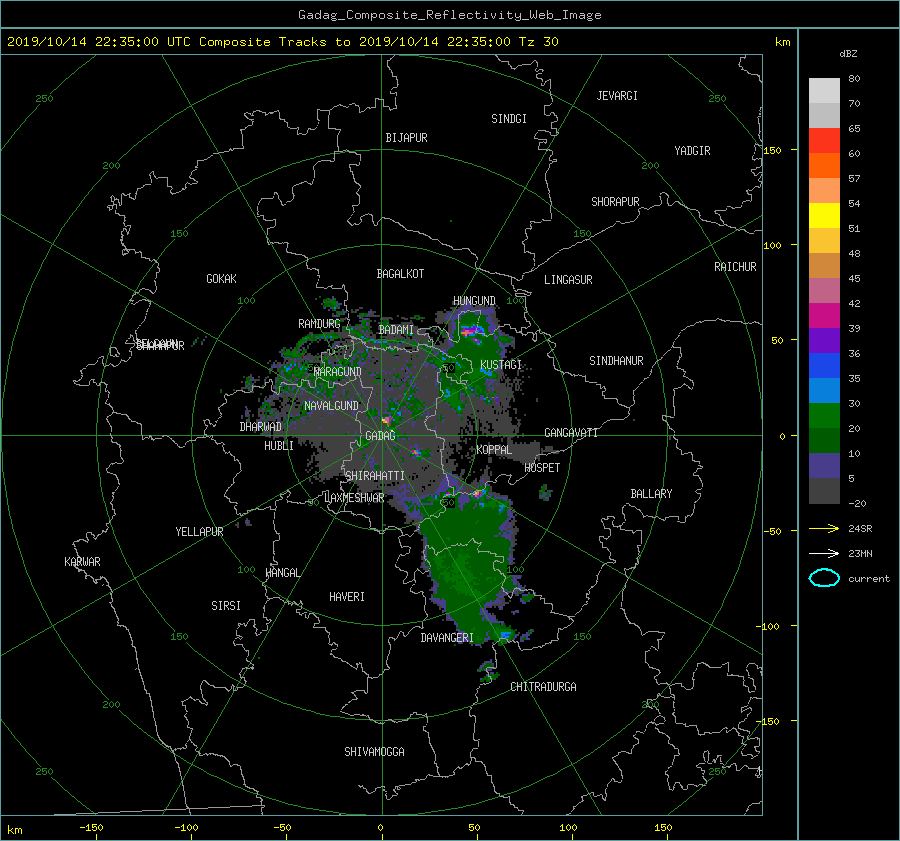Click the HANGAL city label

pyautogui.click(x=282, y=573)
